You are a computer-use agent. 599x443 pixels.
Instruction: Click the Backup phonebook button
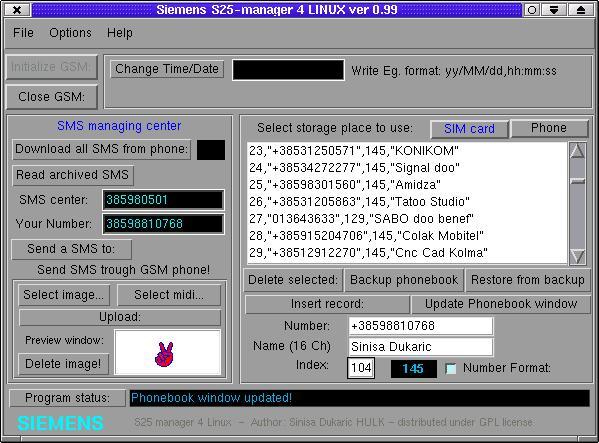coord(404,280)
